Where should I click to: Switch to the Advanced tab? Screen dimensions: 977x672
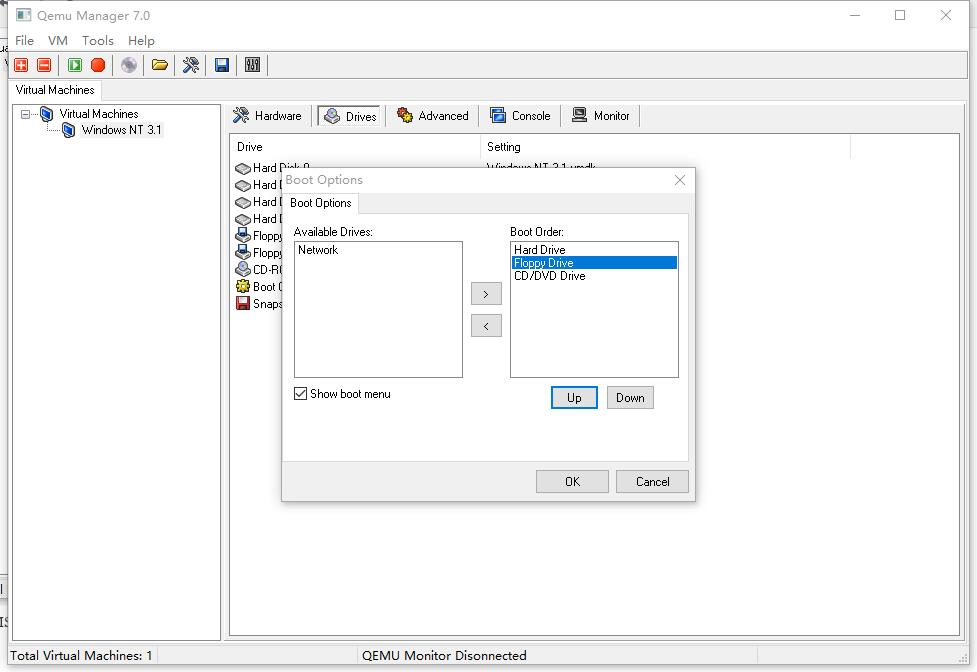(x=433, y=116)
